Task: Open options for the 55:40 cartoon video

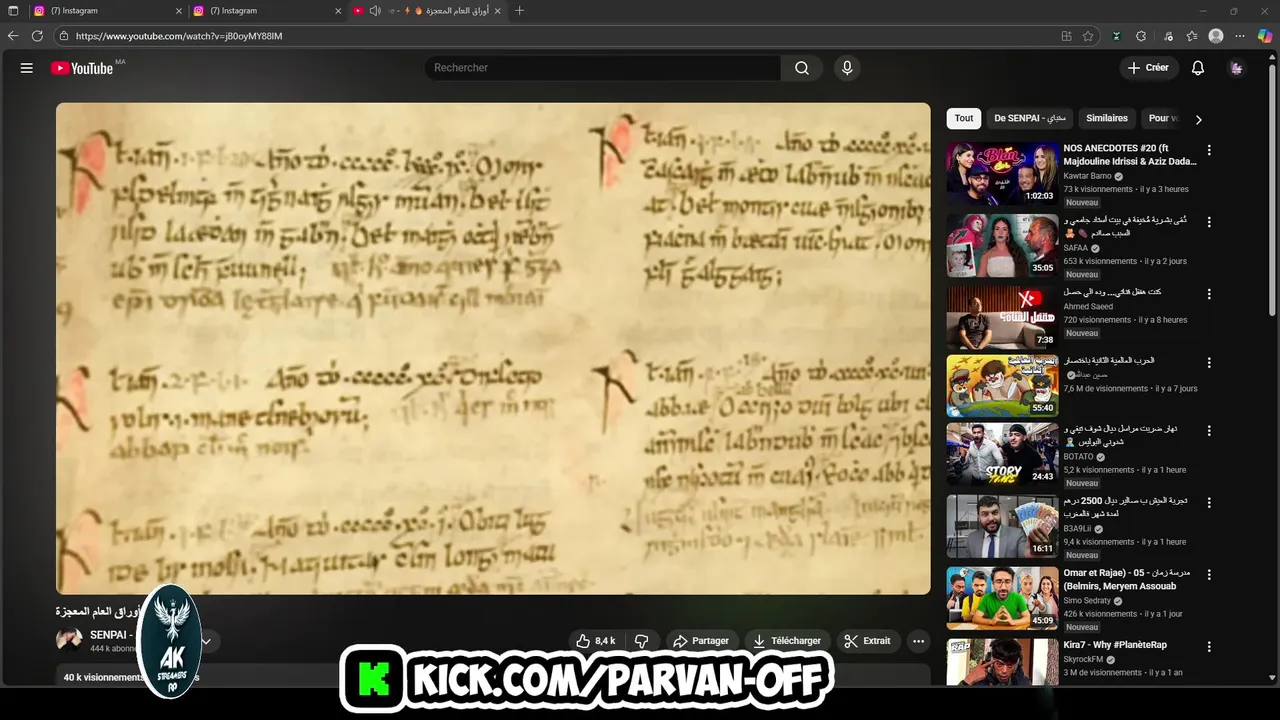Action: point(1209,363)
